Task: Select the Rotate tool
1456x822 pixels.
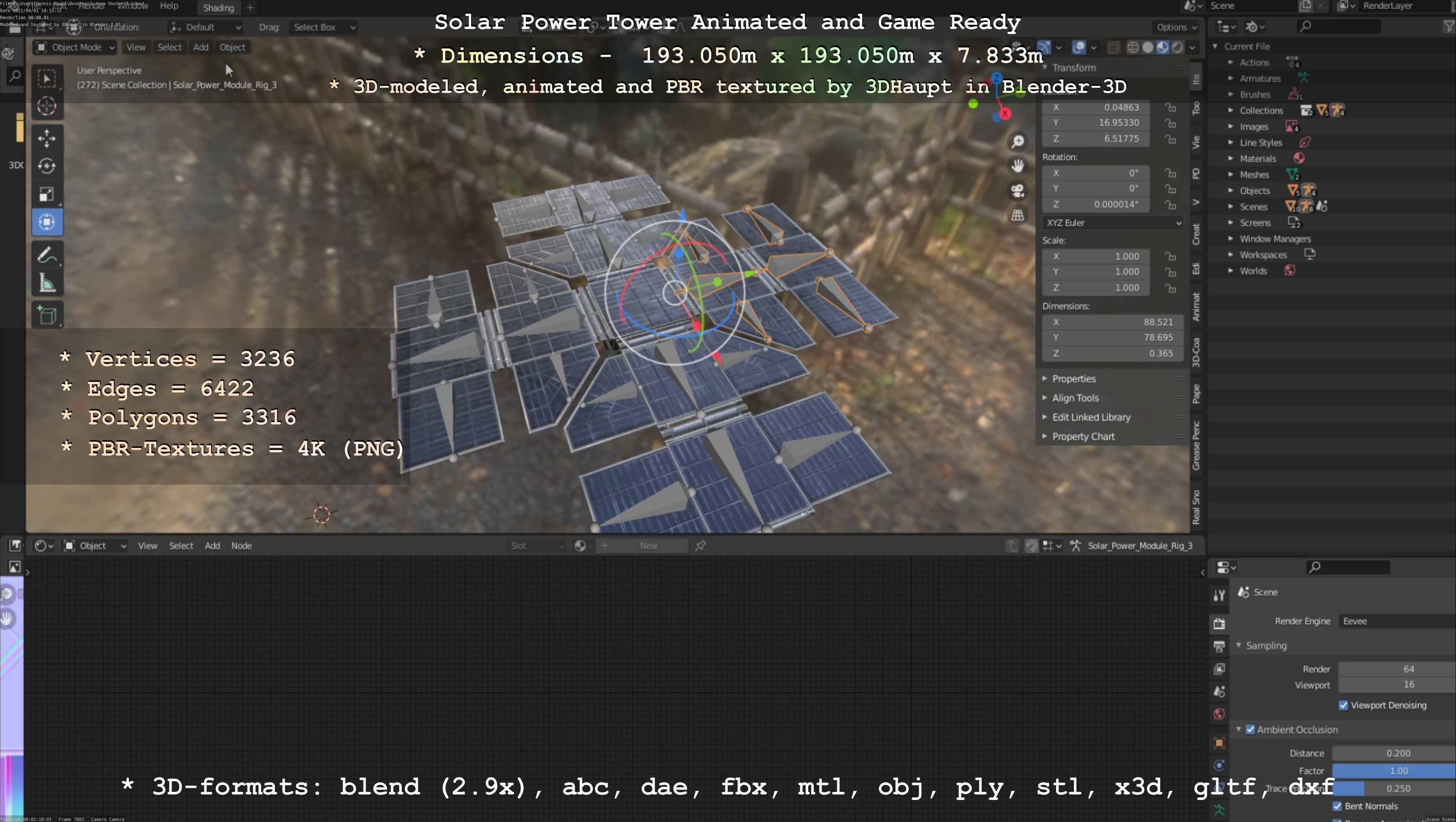Action: tap(47, 166)
